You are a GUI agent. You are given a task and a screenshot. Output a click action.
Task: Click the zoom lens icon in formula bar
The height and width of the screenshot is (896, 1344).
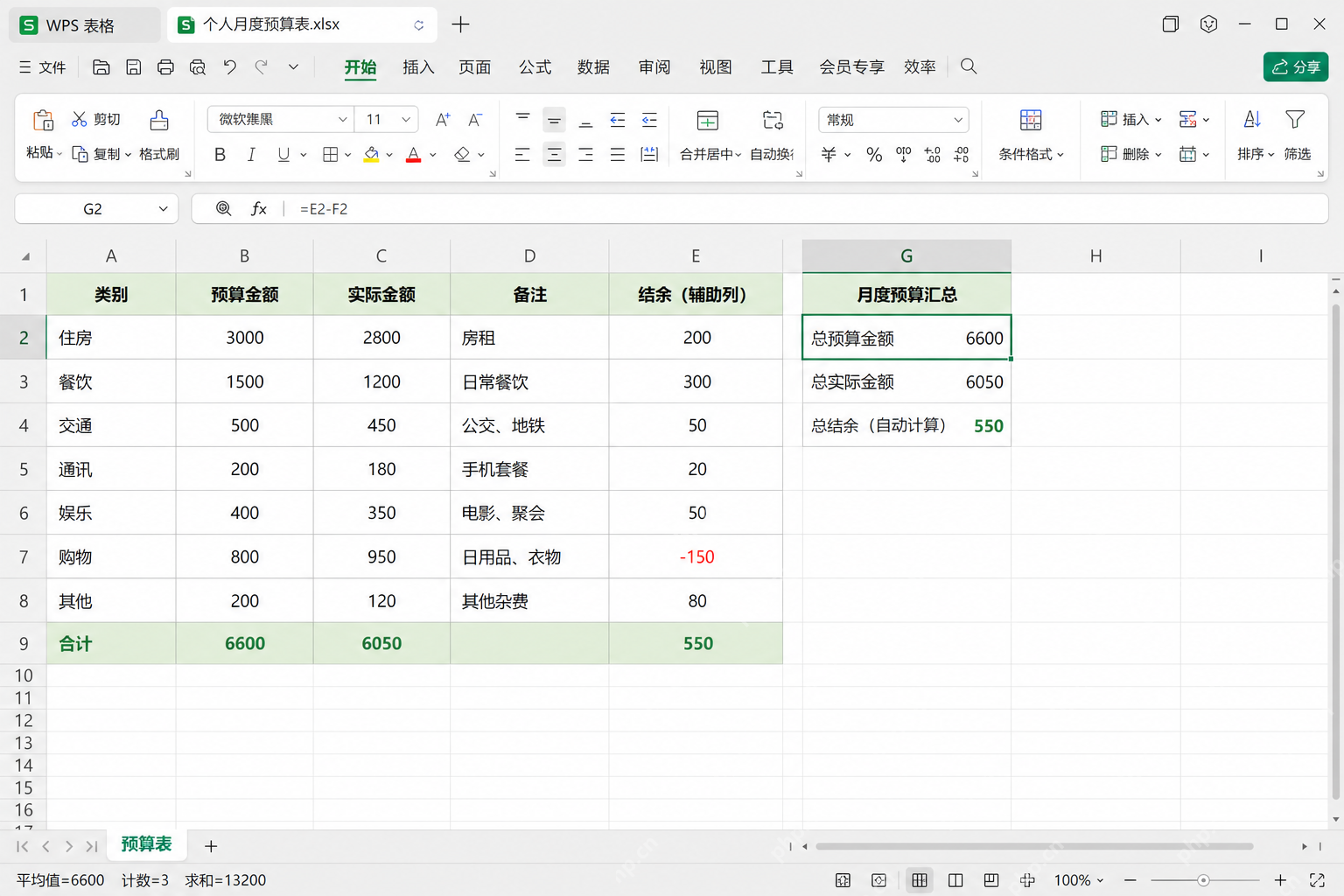point(223,208)
